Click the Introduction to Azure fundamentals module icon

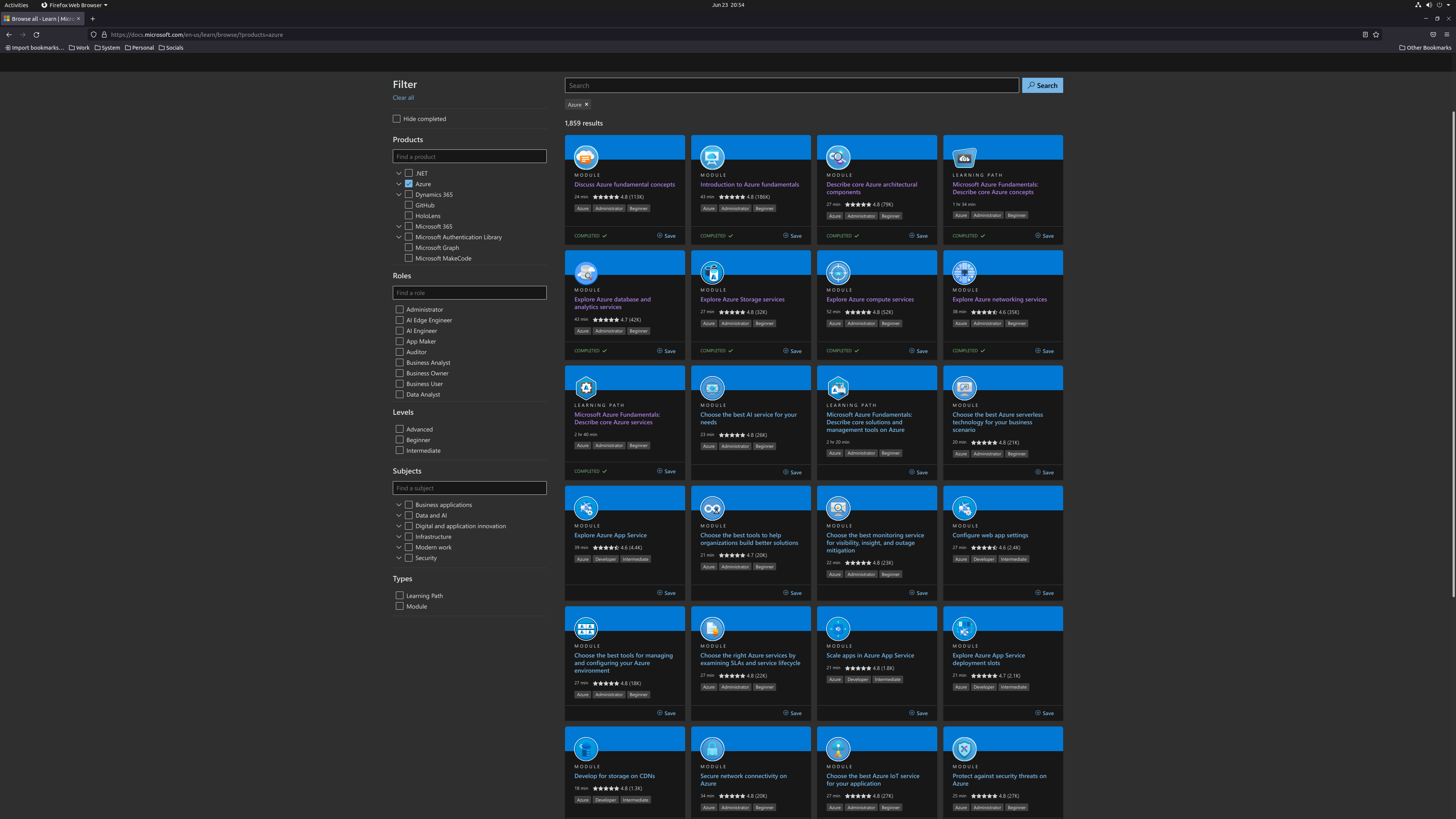click(x=712, y=158)
